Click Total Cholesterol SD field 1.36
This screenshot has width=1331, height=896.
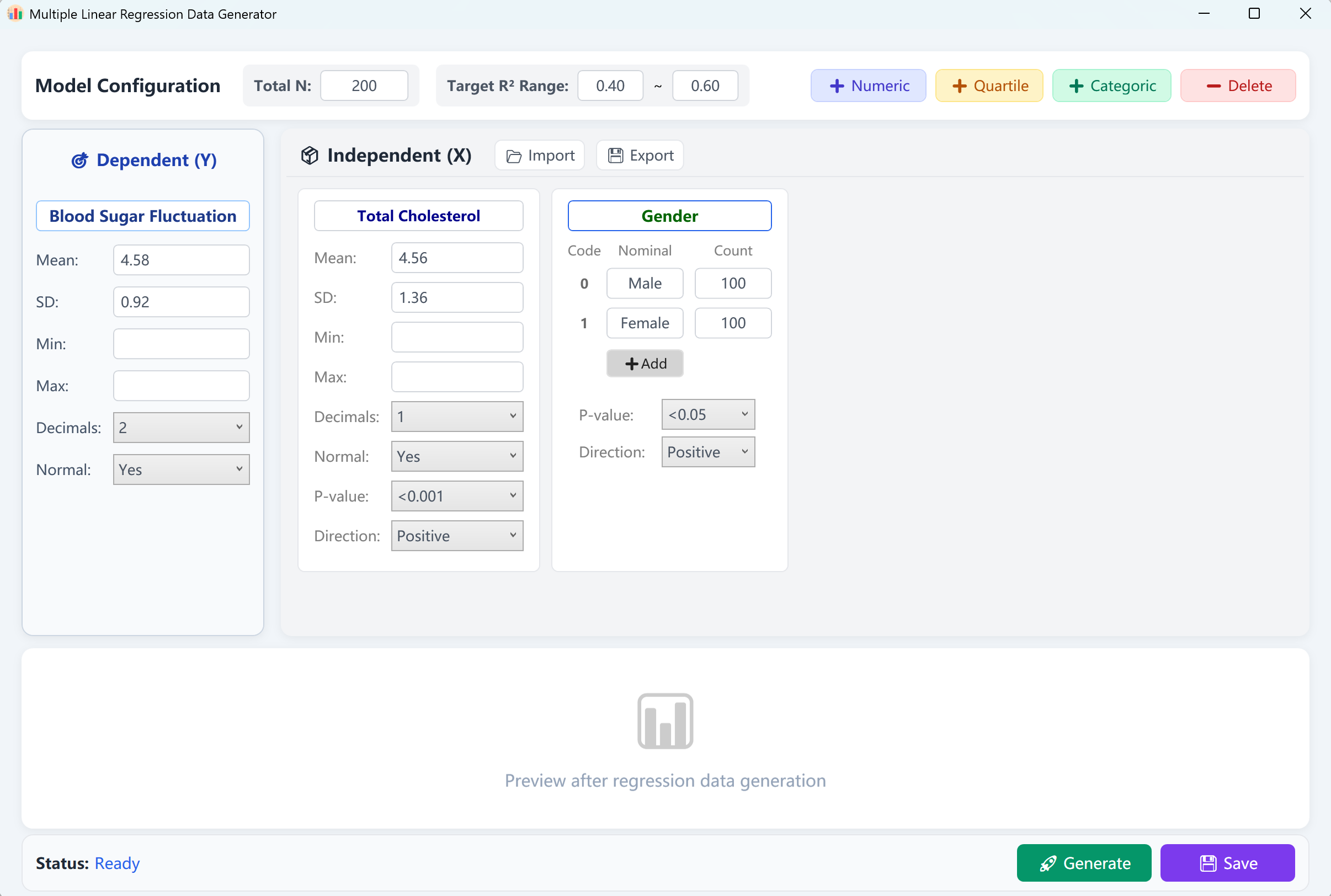coord(456,297)
